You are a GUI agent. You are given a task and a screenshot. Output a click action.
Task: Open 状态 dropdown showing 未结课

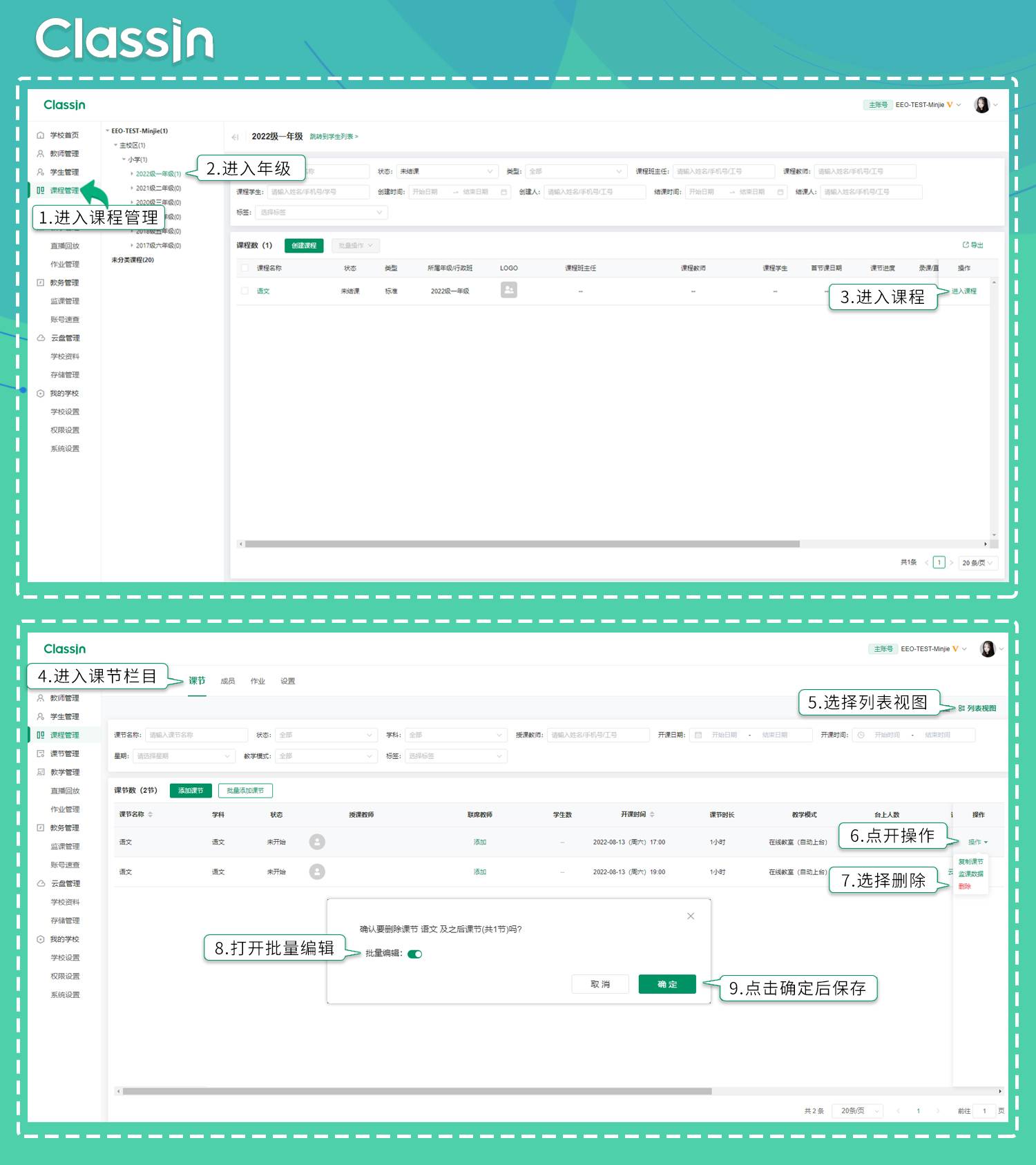(447, 171)
